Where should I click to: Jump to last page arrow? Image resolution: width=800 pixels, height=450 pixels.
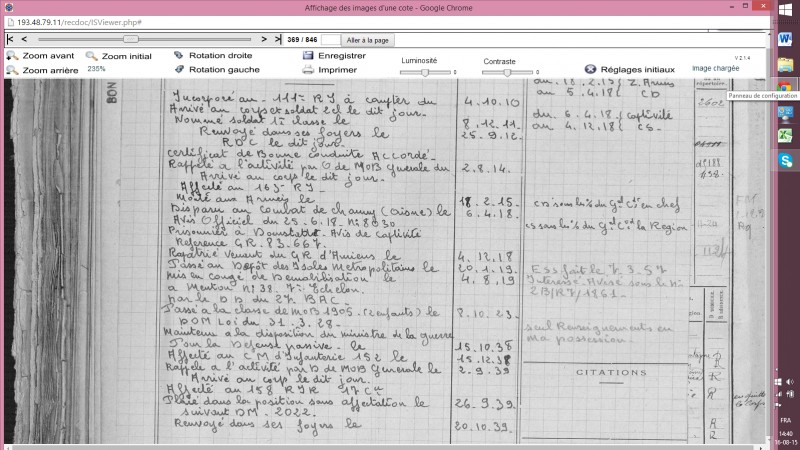[x=278, y=39]
